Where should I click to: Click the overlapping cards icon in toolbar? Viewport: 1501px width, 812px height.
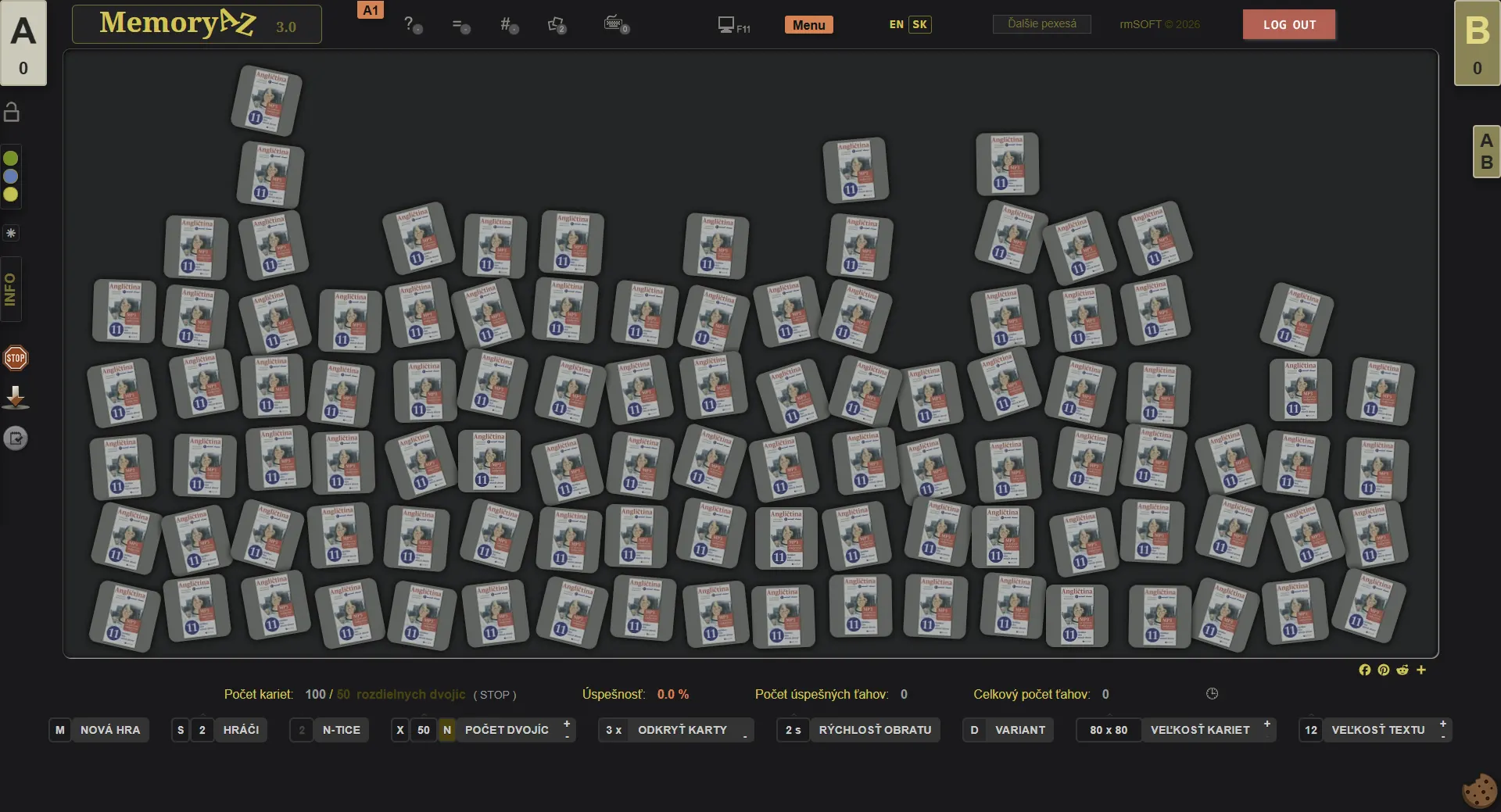tap(557, 25)
